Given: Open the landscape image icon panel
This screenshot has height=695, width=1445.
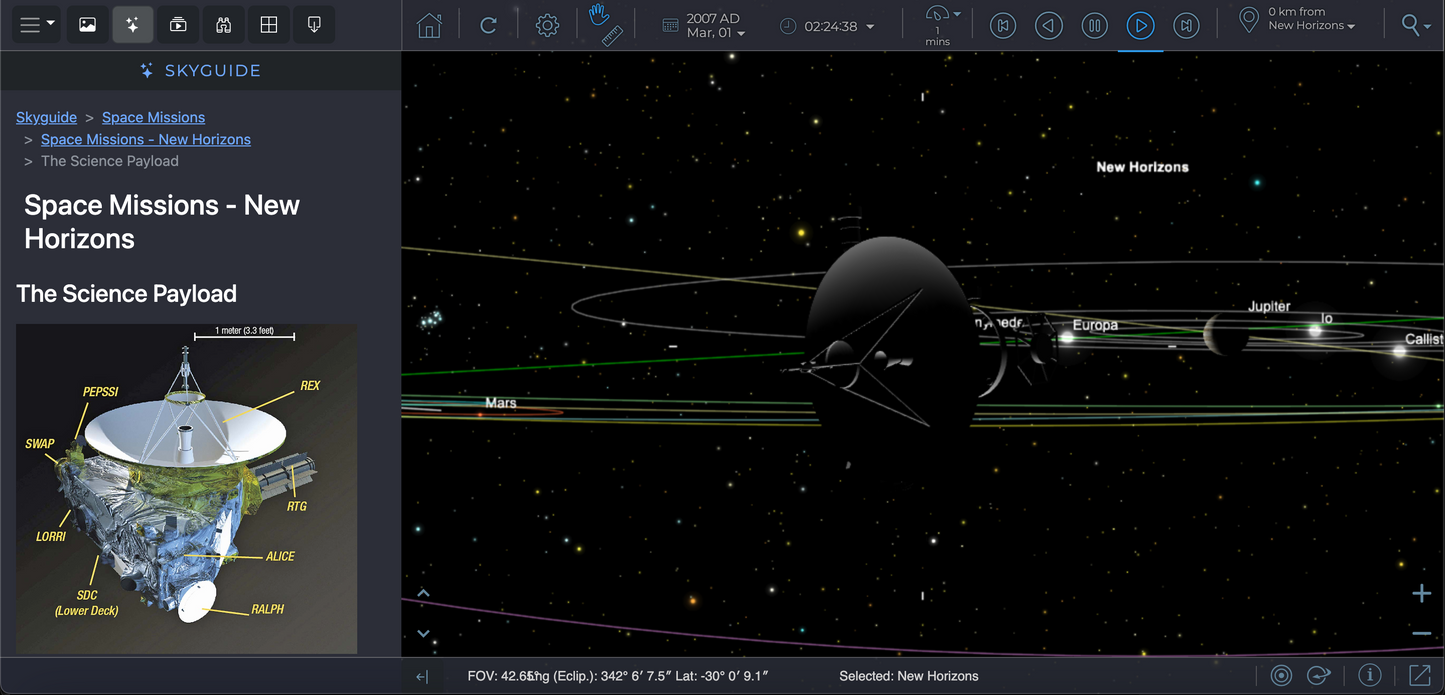Looking at the screenshot, I should pos(88,25).
